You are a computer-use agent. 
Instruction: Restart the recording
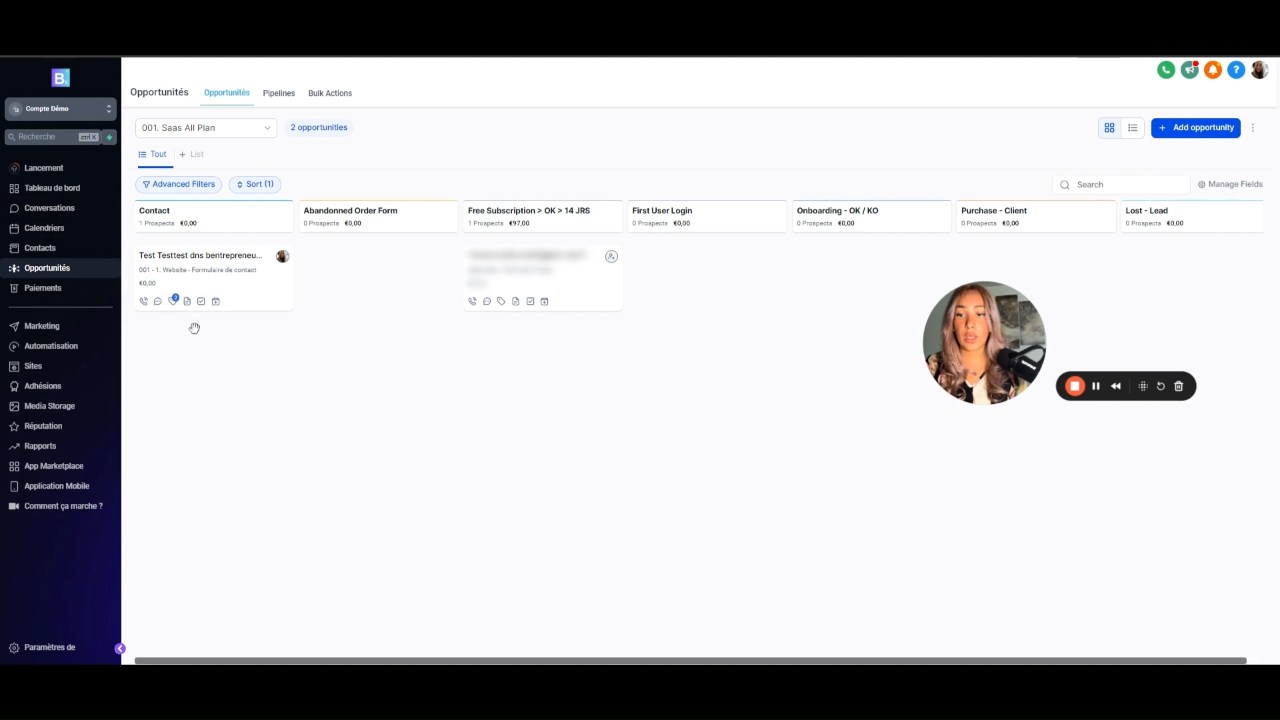1161,386
